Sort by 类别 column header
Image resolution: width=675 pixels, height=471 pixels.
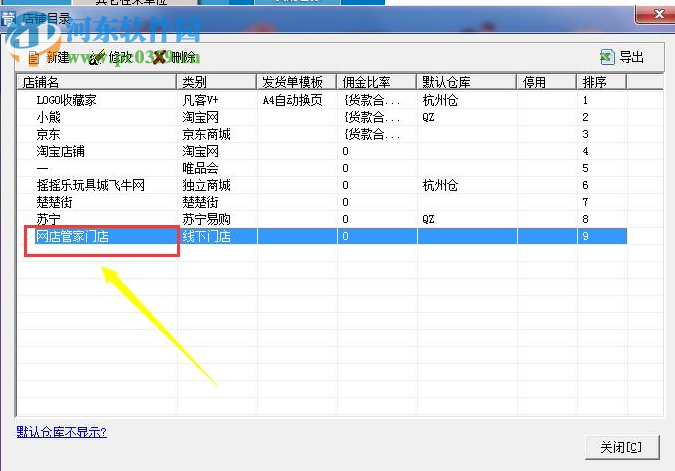point(217,82)
